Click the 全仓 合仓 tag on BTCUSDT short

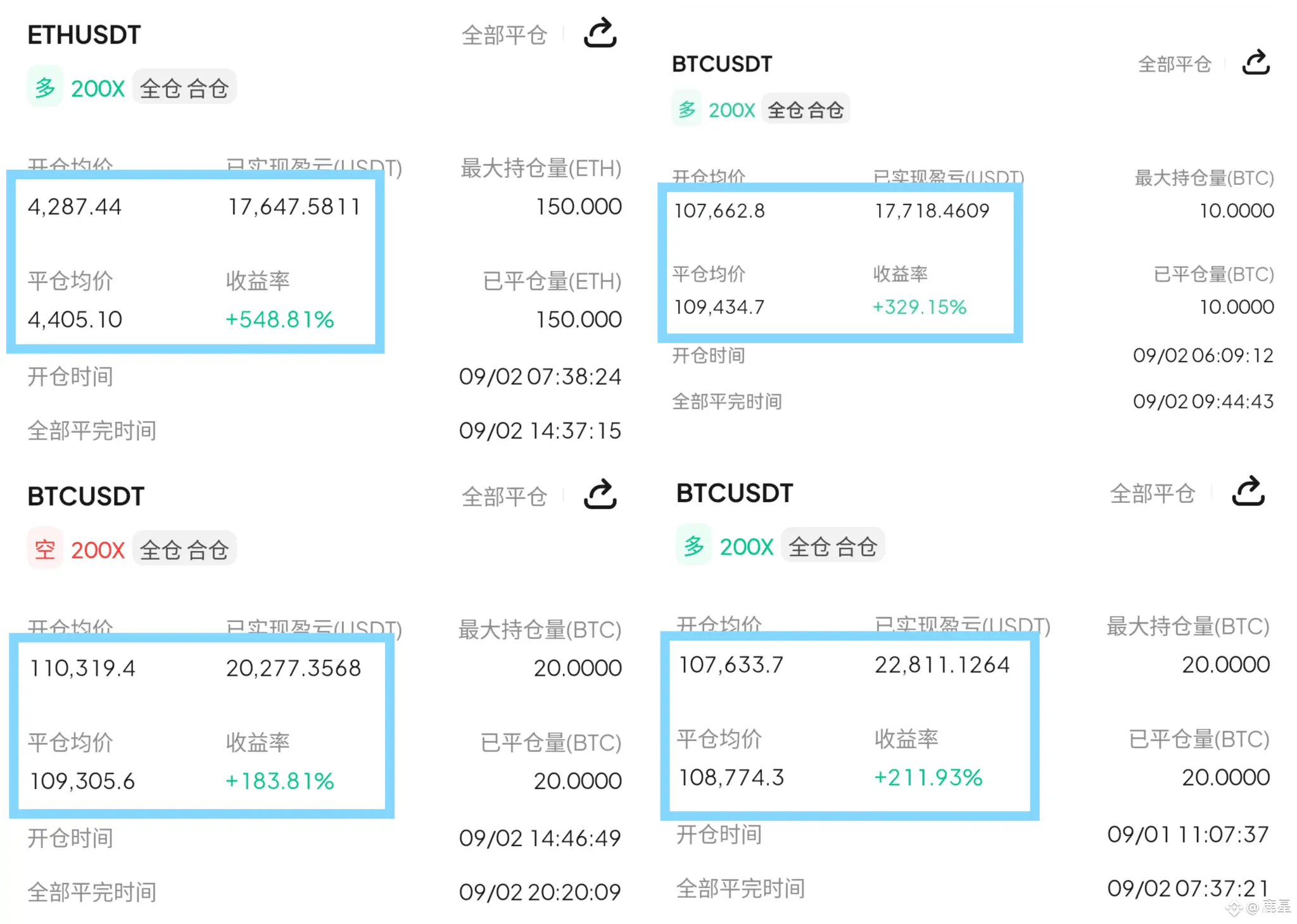[184, 549]
